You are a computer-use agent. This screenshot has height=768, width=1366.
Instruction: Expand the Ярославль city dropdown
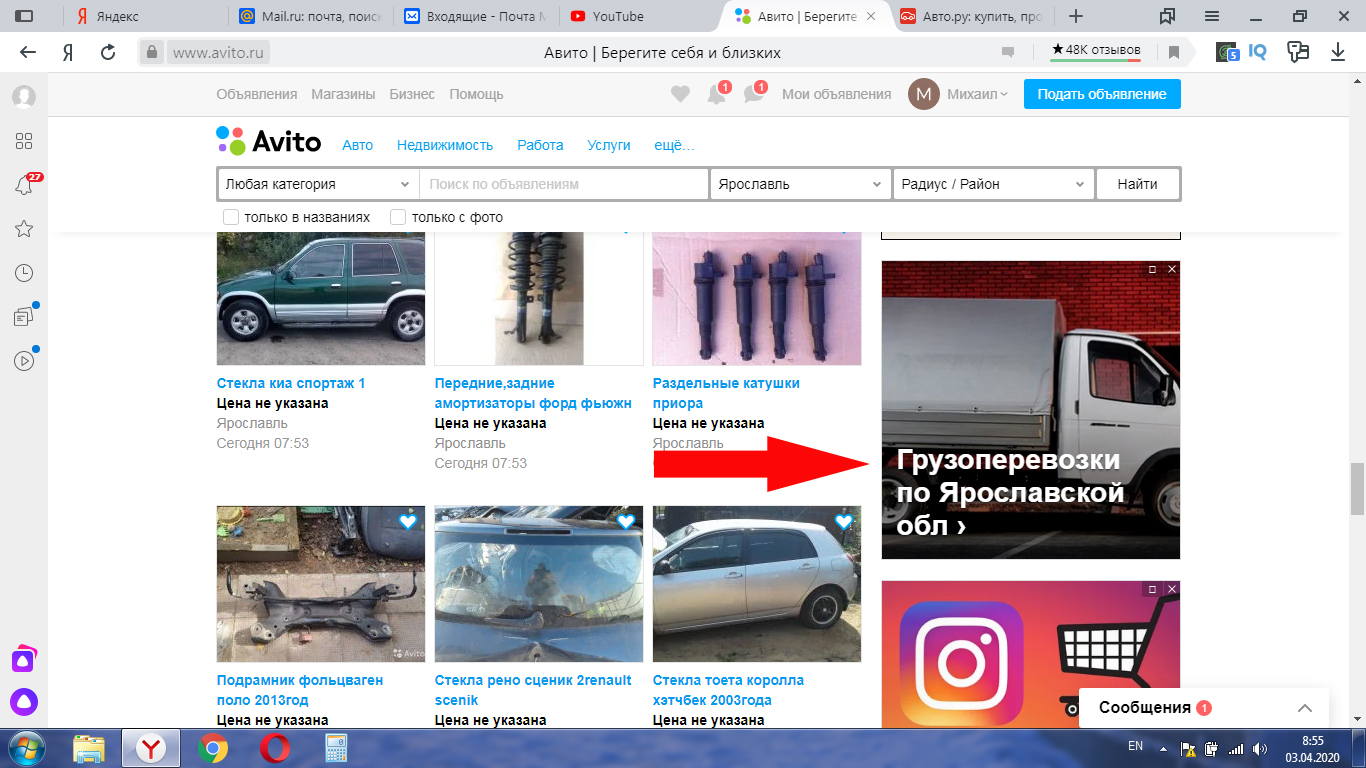tap(799, 184)
